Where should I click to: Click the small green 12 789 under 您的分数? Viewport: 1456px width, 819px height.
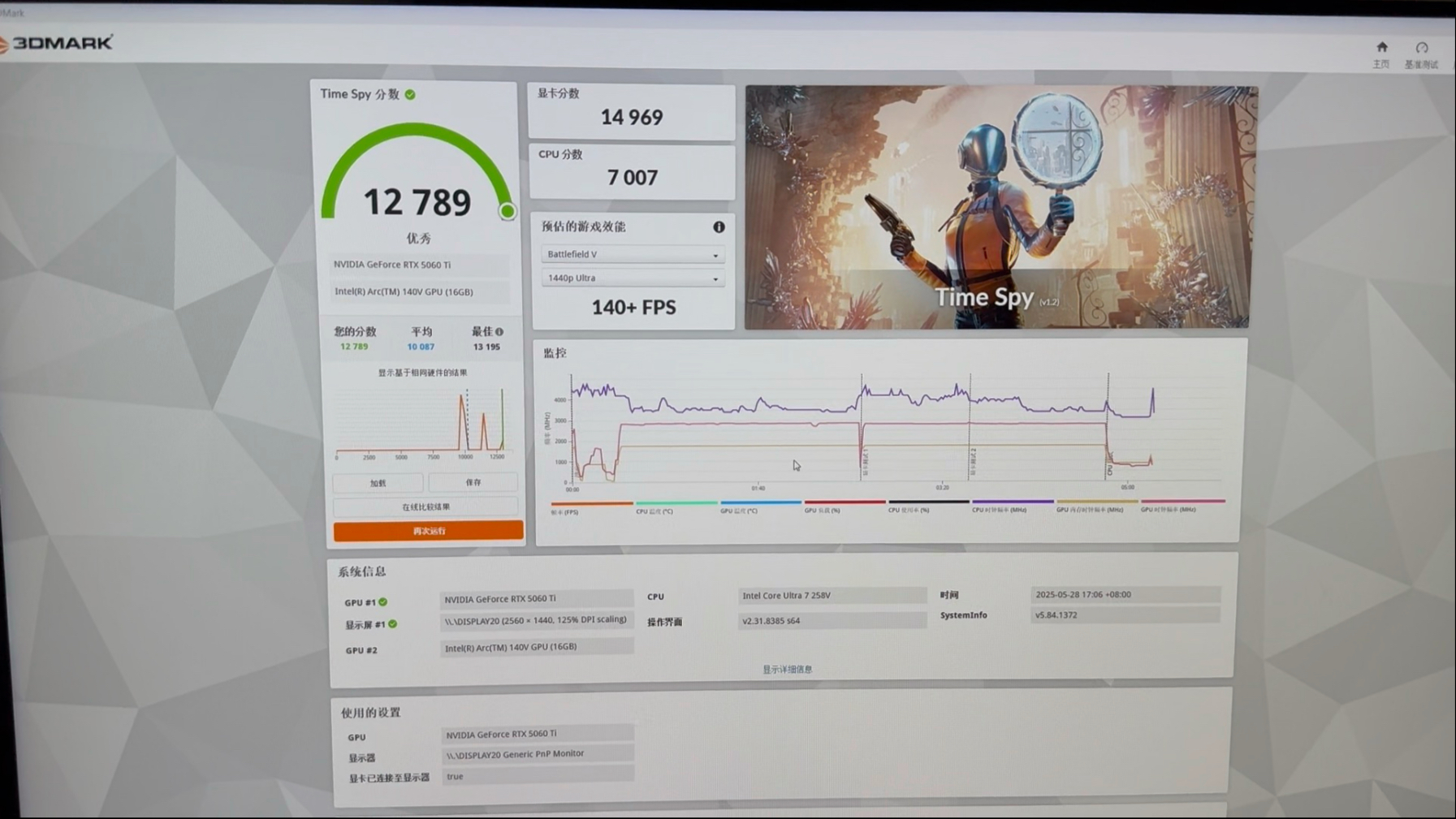pos(354,347)
